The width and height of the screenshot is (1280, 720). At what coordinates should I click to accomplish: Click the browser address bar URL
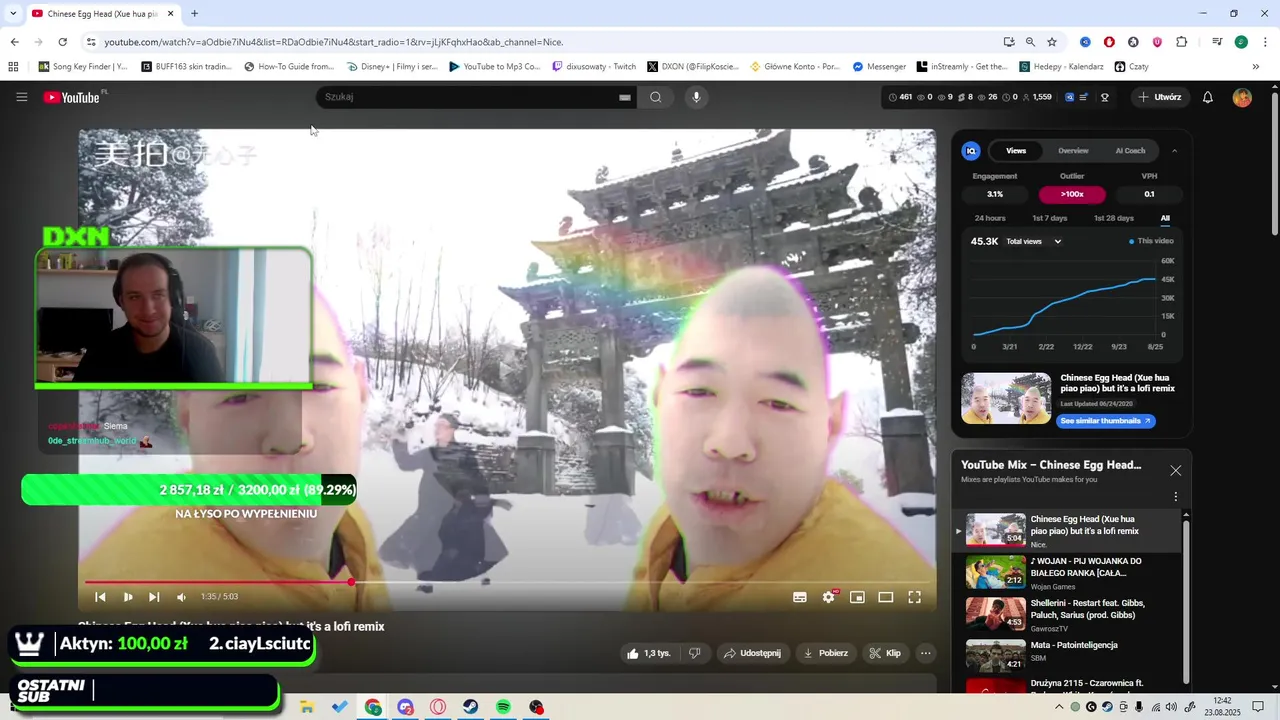pos(333,42)
